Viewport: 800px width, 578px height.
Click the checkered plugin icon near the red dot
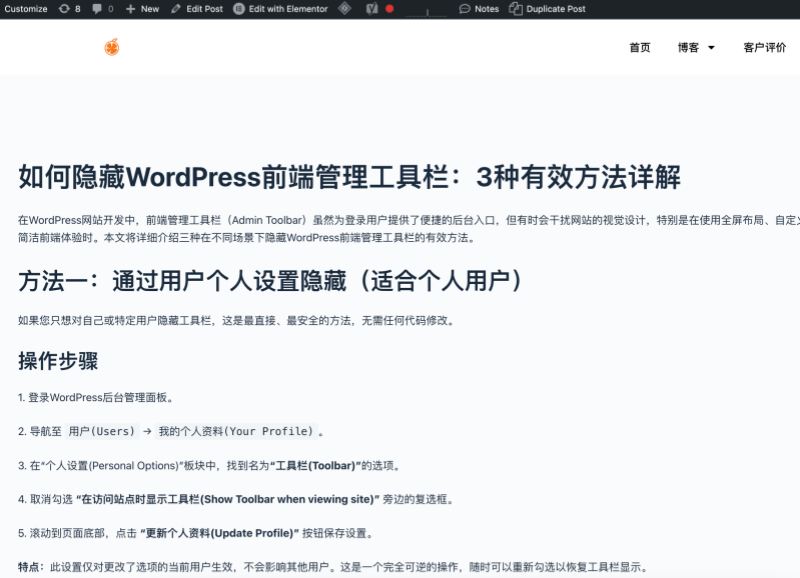[x=369, y=9]
